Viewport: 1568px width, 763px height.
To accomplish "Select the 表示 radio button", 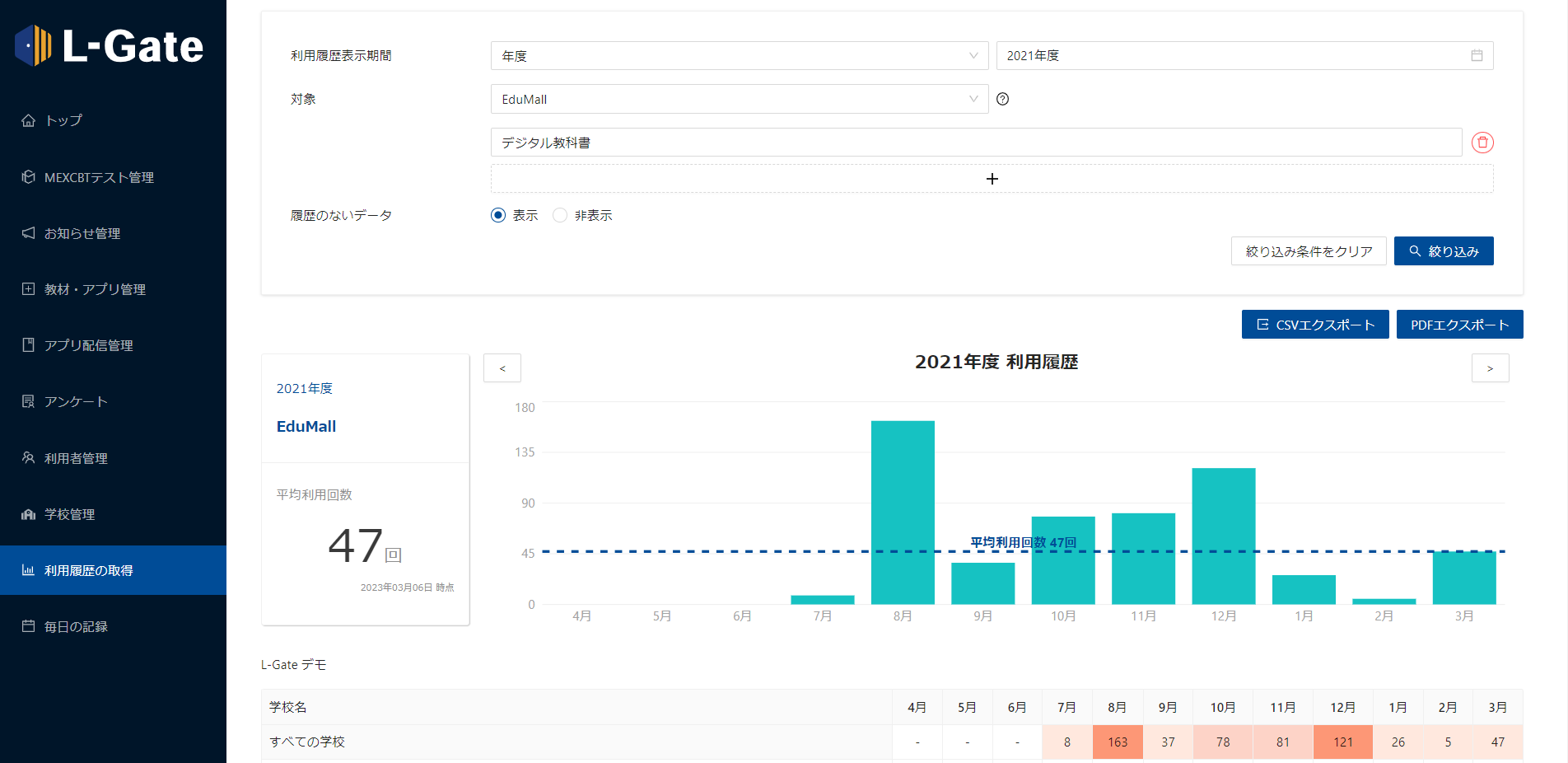I will (x=498, y=215).
